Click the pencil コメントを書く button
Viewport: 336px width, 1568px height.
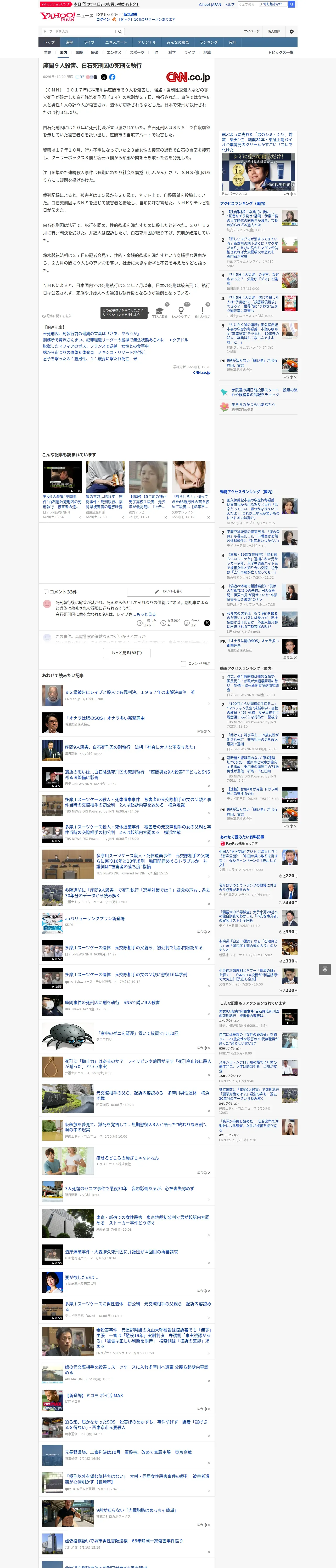coord(169,591)
